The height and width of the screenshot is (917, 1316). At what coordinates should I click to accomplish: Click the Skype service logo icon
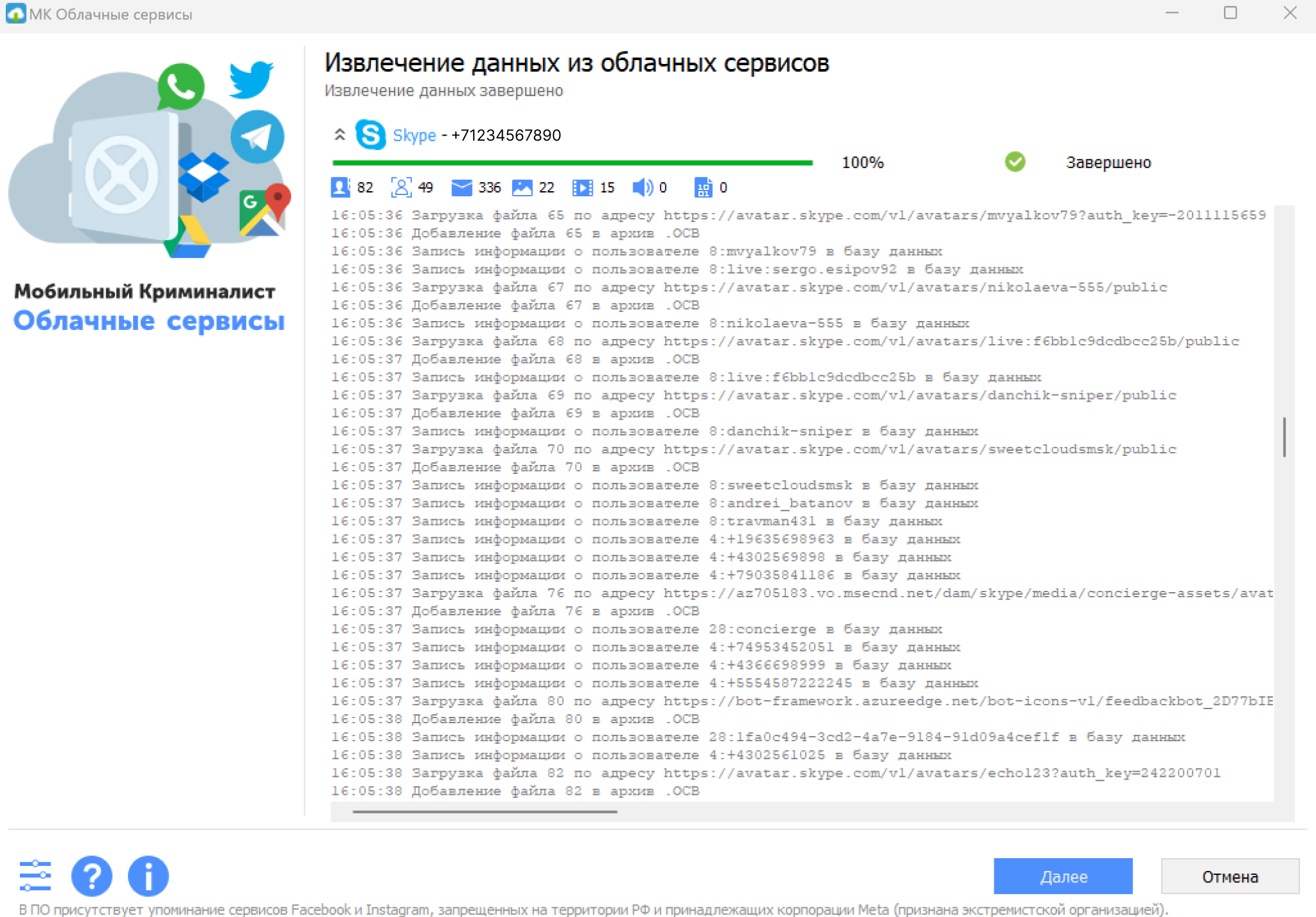click(x=370, y=135)
